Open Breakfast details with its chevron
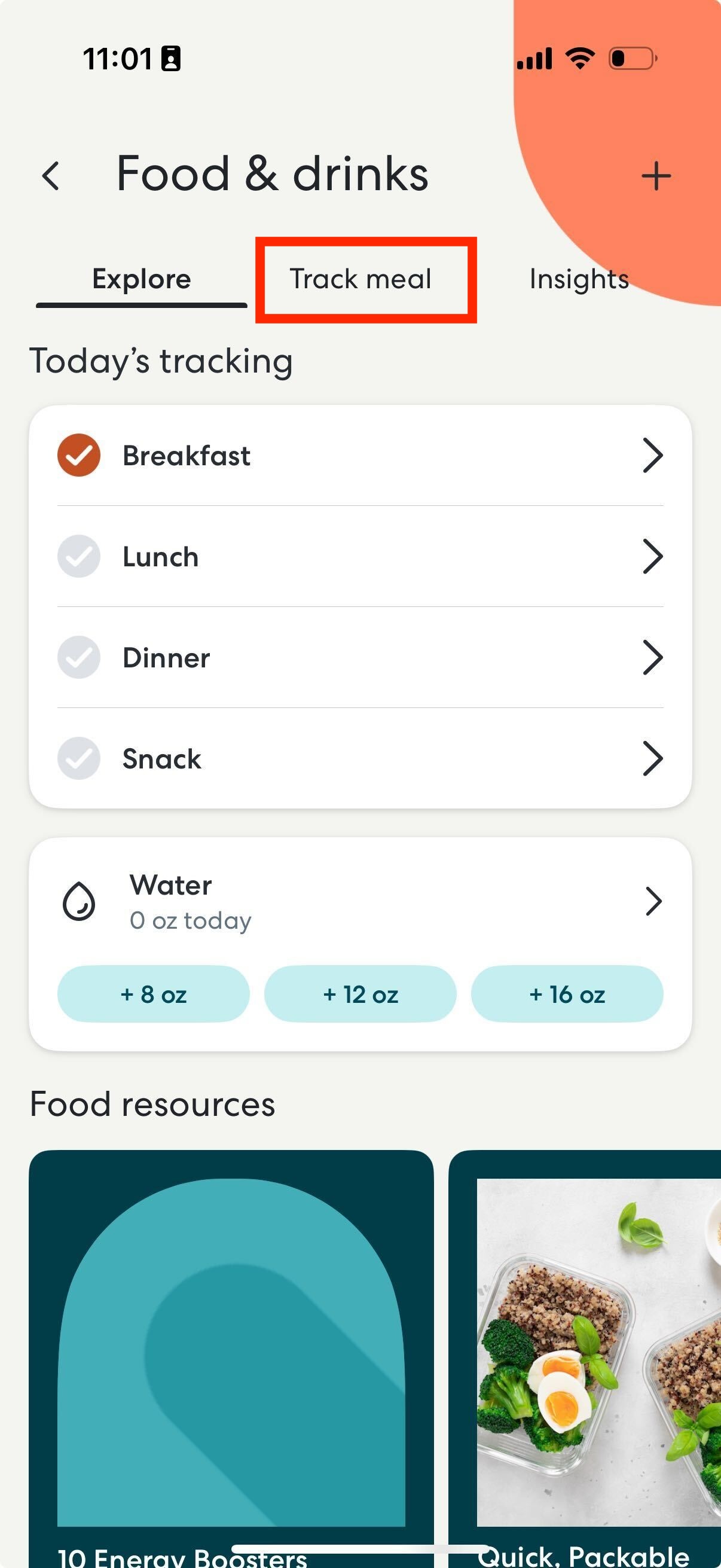 653,455
